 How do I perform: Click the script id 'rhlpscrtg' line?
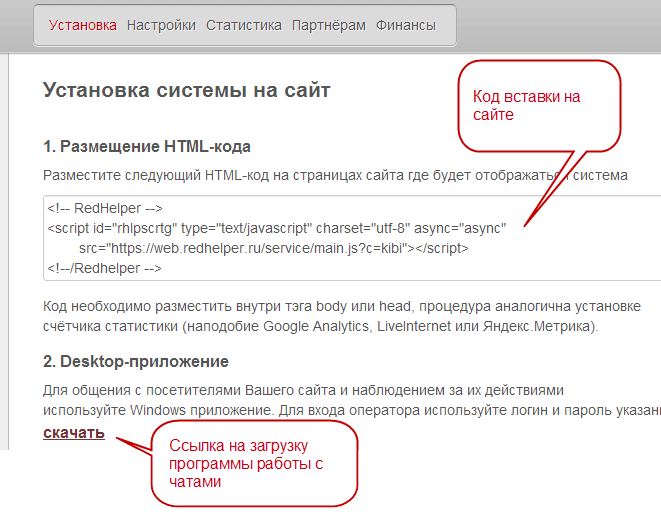coord(277,229)
